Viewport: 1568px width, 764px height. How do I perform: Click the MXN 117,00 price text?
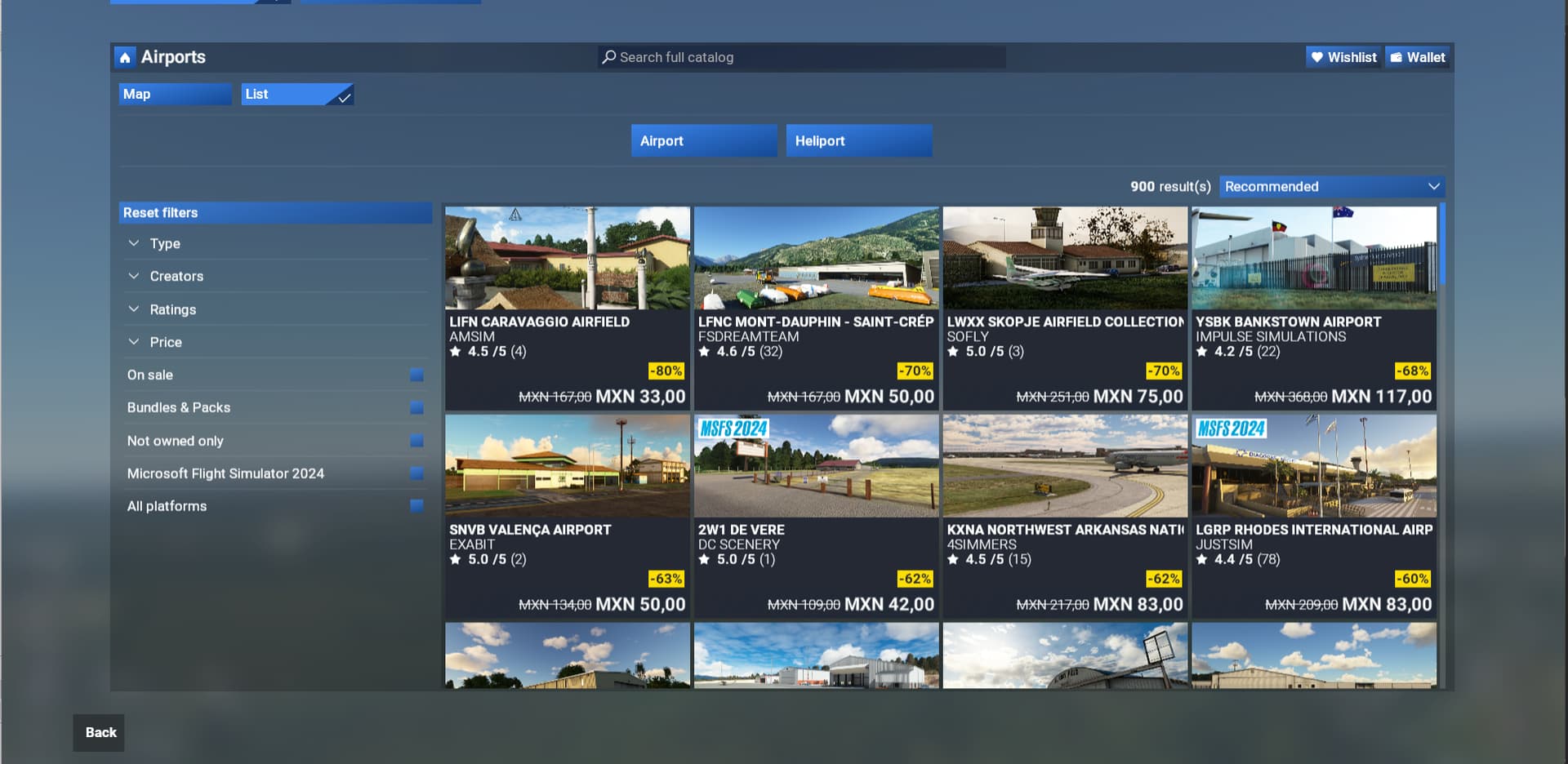(1382, 397)
